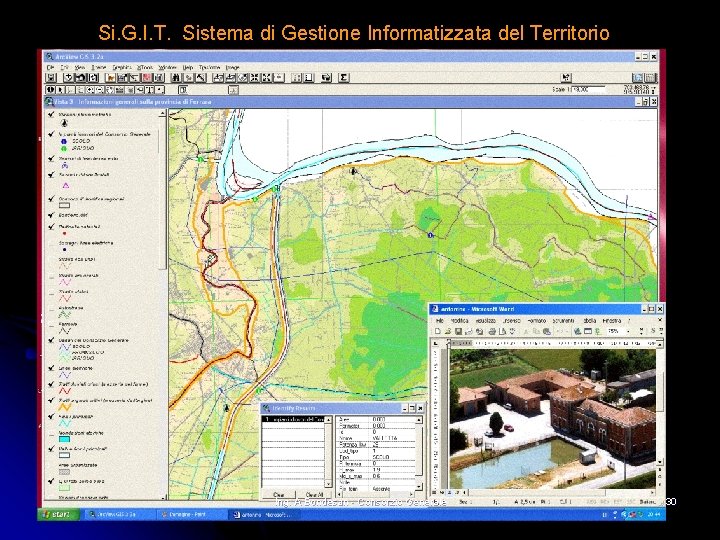This screenshot has width=720, height=540.
Task: Click the cyan rectangle legend symbol
Action: click(64, 439)
